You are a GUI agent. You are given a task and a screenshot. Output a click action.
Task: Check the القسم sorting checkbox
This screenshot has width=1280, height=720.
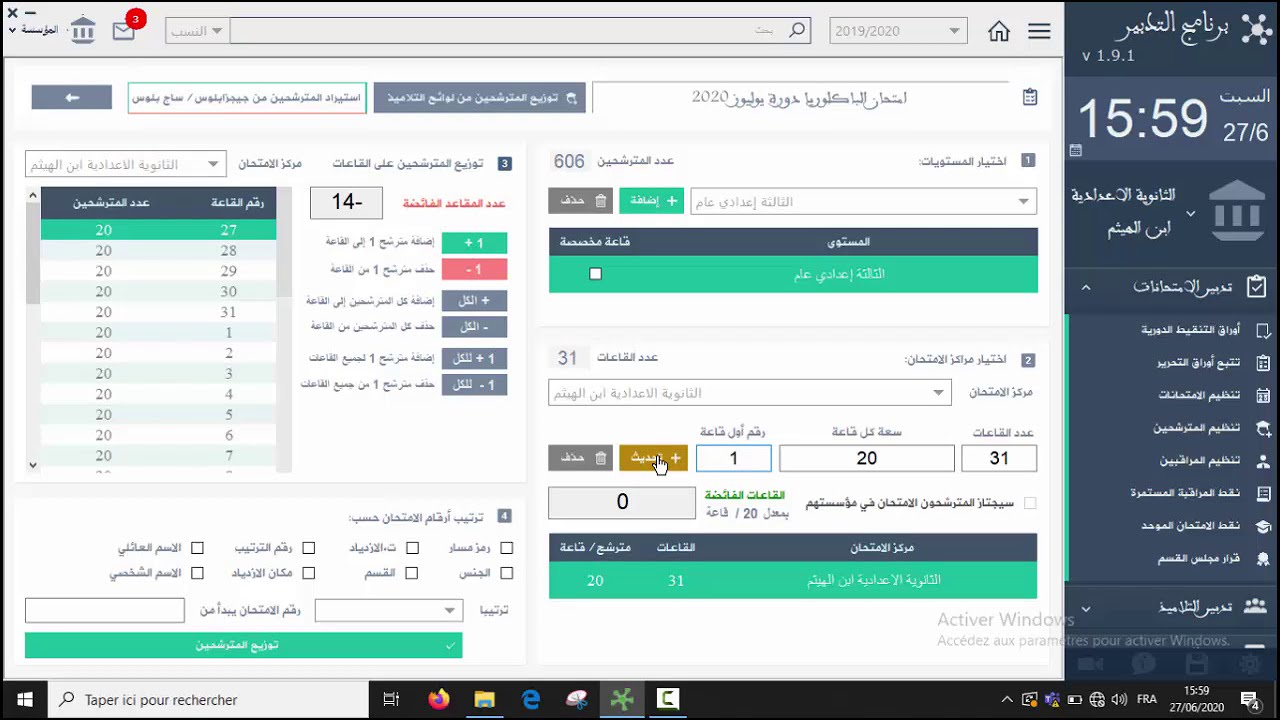[x=411, y=573]
